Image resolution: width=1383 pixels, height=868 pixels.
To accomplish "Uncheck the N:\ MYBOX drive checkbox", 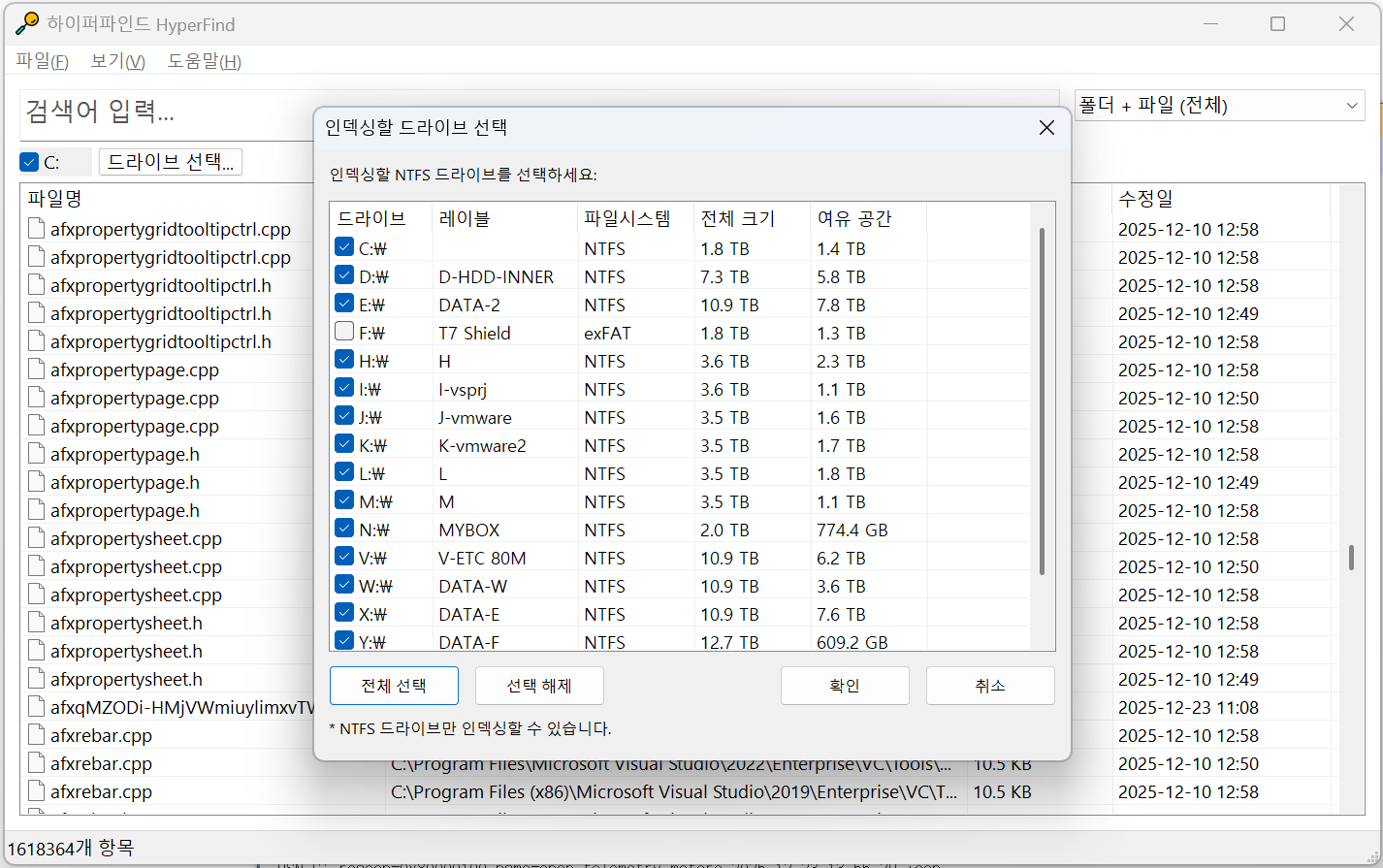I will coord(344,528).
